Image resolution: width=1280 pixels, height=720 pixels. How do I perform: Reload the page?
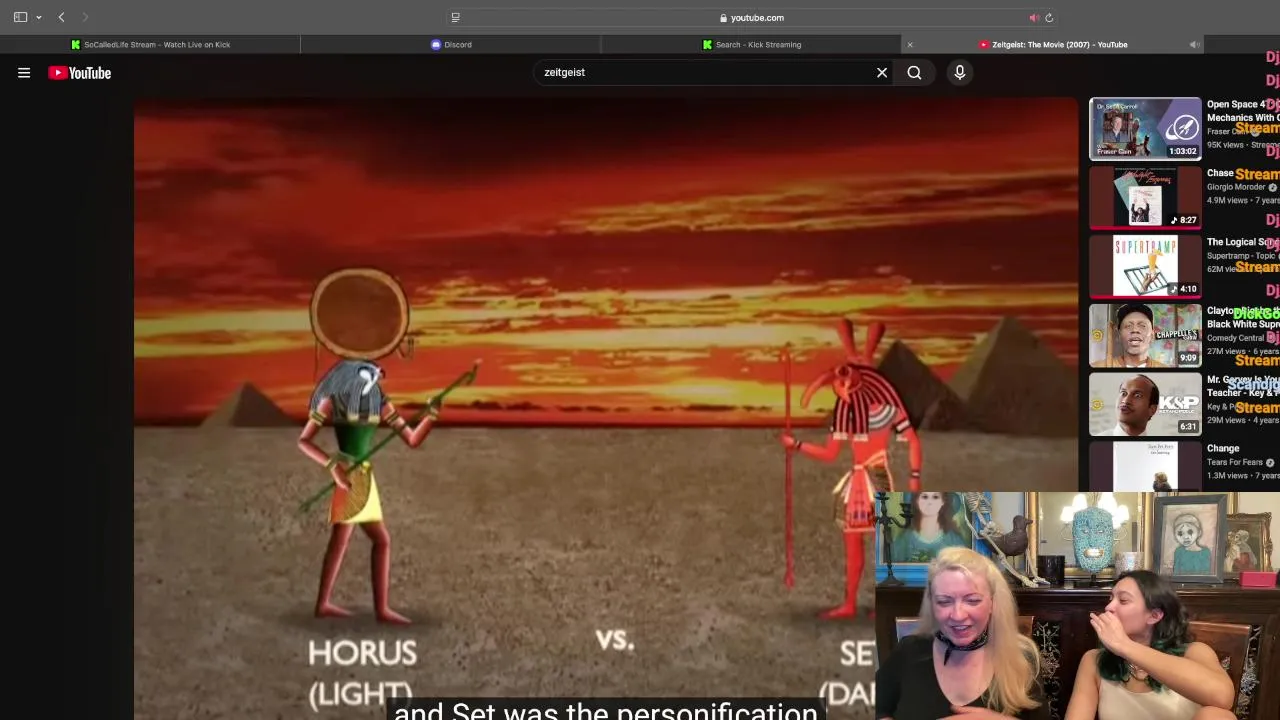[1049, 17]
